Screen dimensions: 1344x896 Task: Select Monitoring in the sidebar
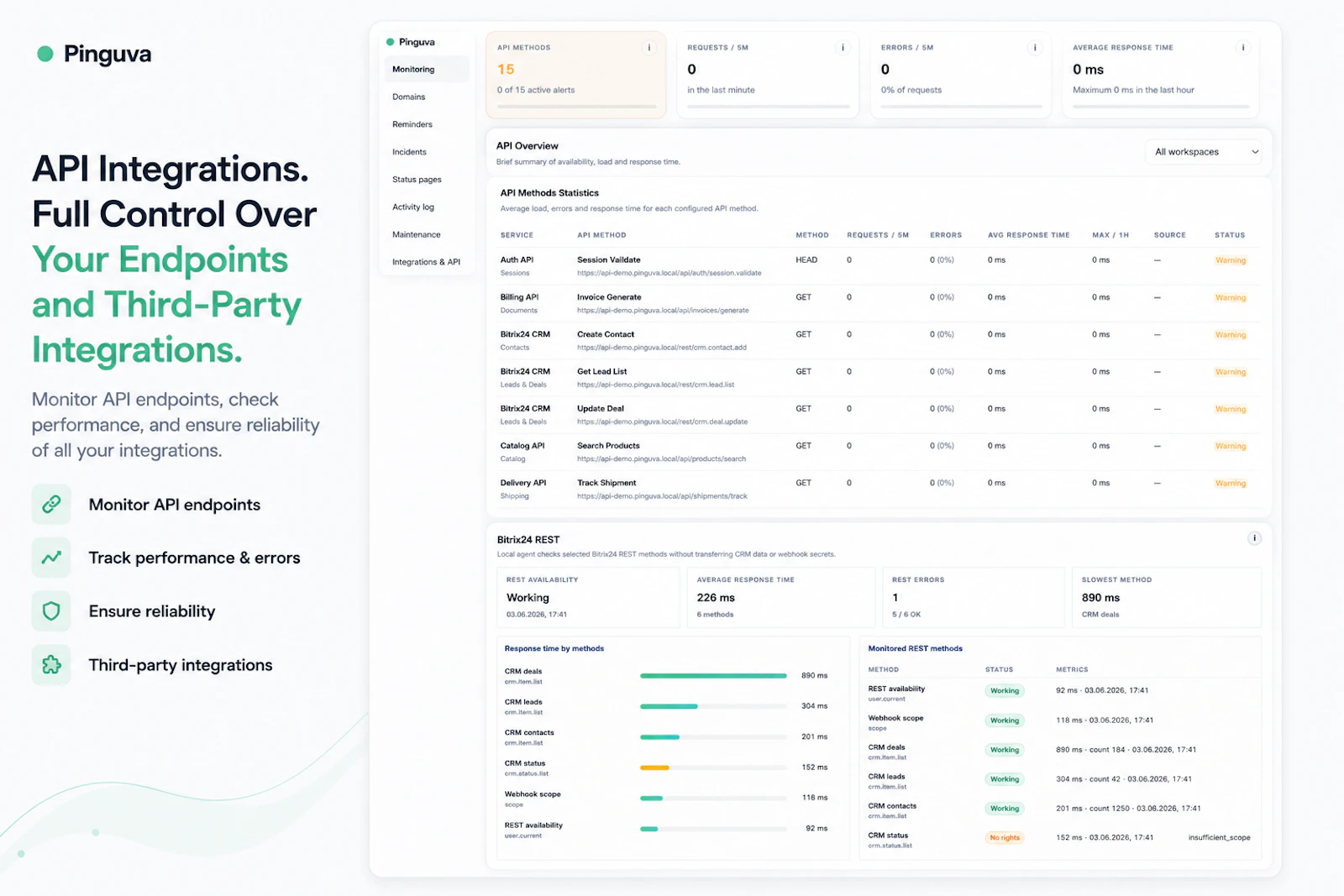pyautogui.click(x=427, y=70)
